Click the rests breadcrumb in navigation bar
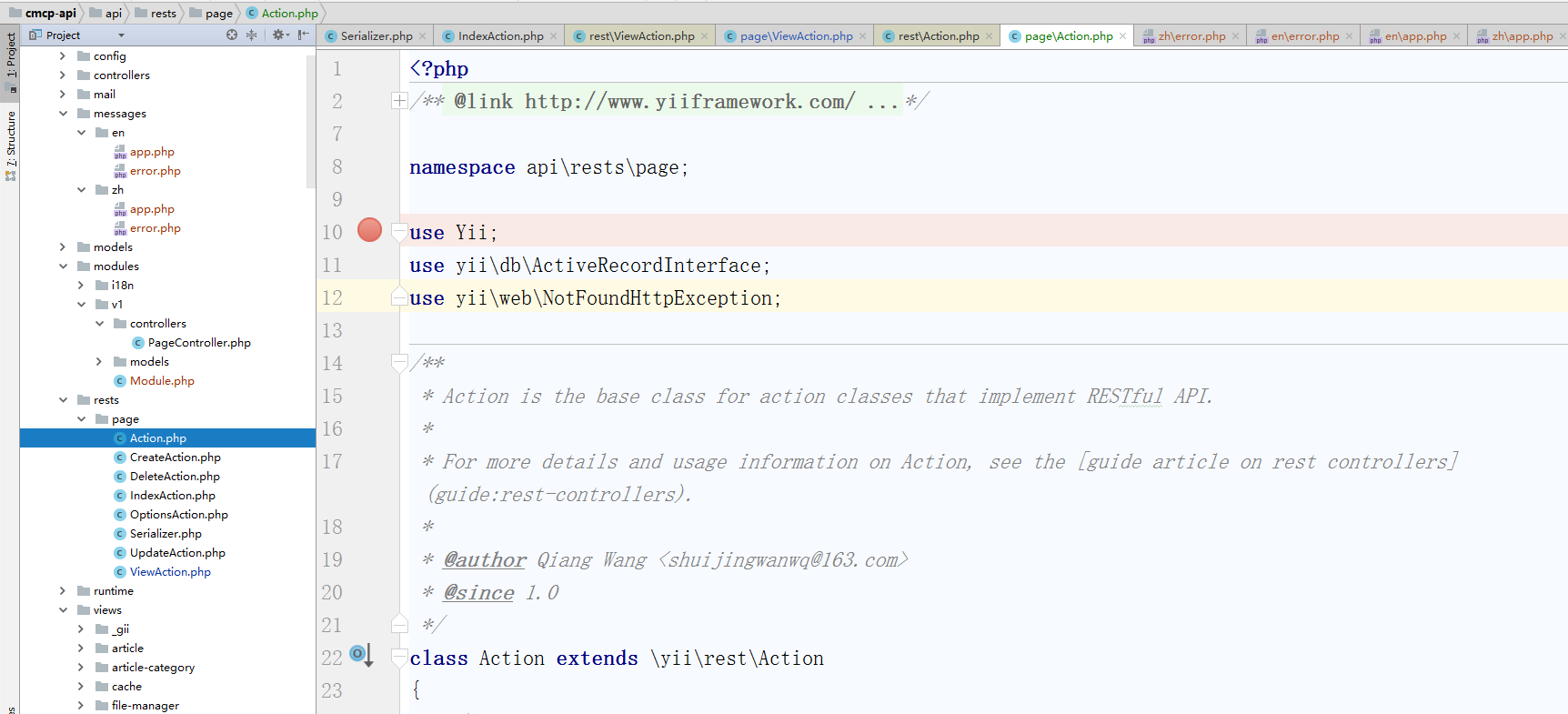 163,13
